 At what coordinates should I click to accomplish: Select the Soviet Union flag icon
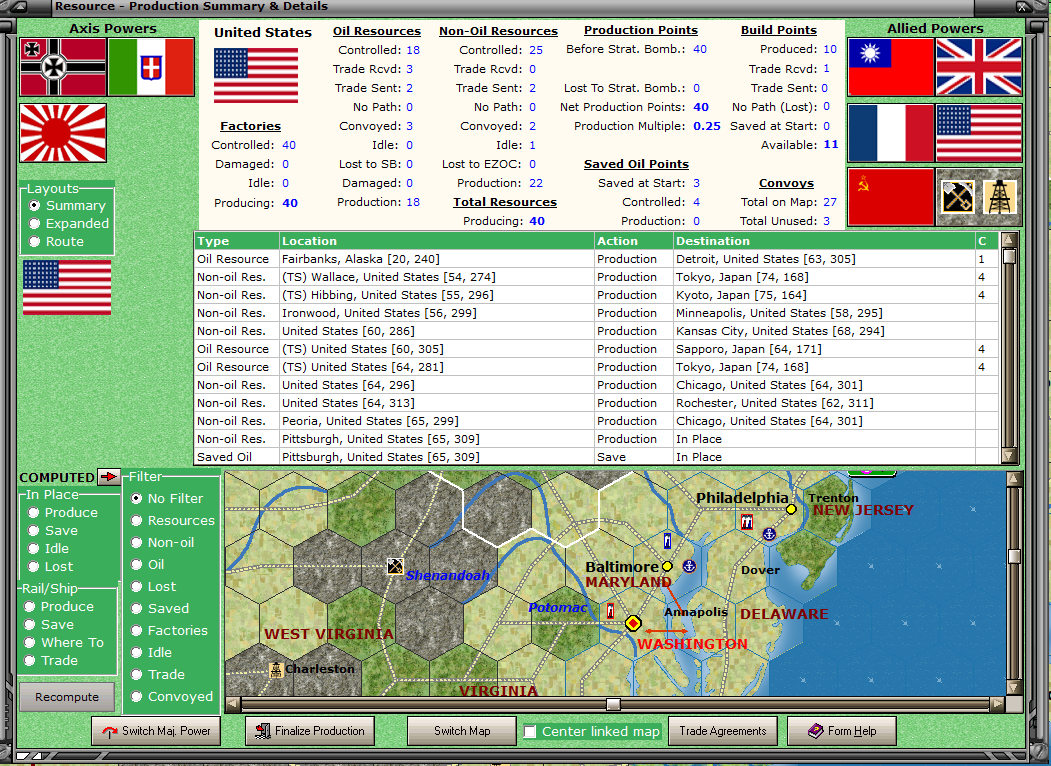(890, 197)
